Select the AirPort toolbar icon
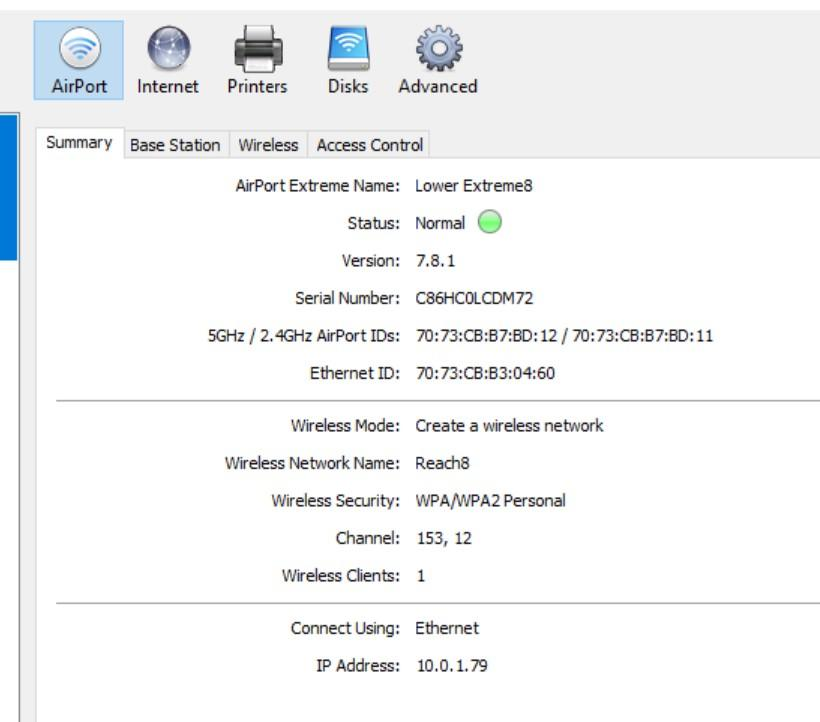The image size is (820, 722). 79,60
